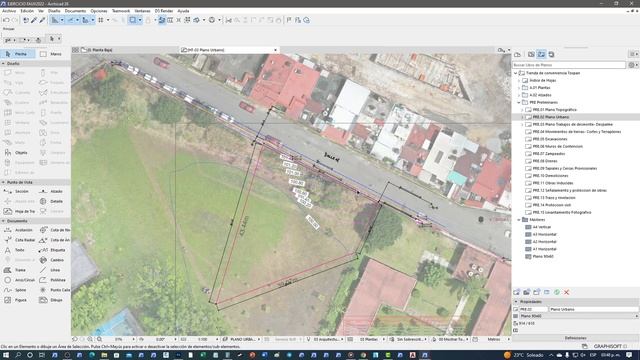This screenshot has height=360, width=640.
Task: Open the navigator settings gear button
Action: 632,65
